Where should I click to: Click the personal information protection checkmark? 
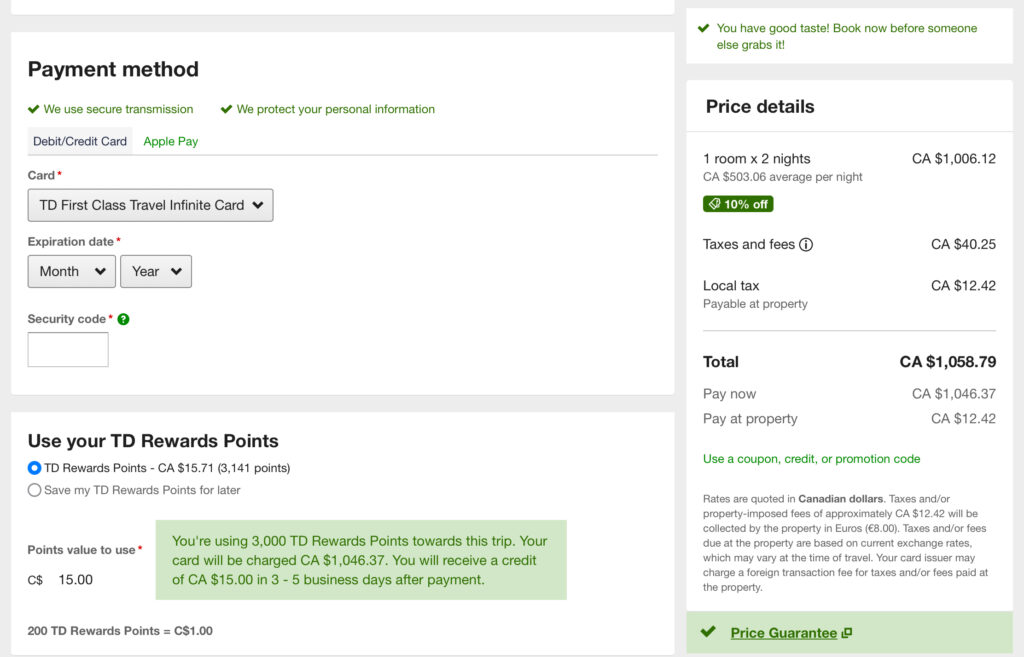click(226, 109)
